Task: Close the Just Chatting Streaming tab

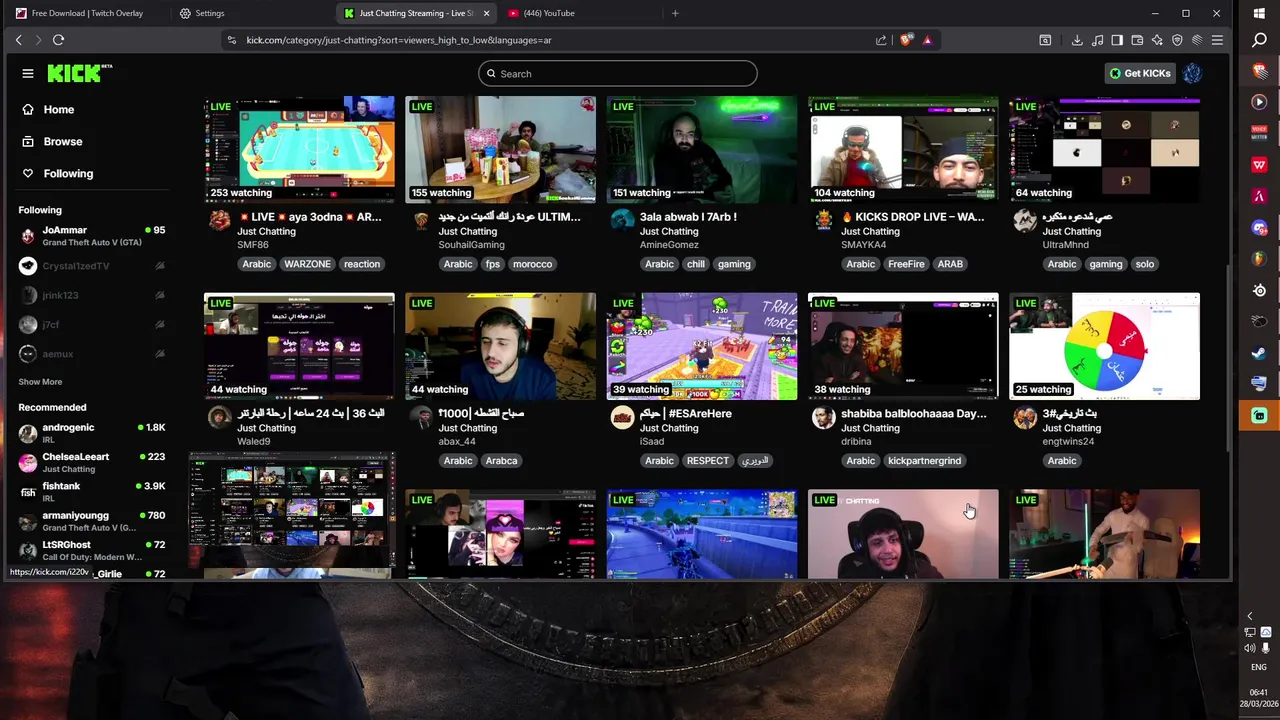Action: coord(487,13)
